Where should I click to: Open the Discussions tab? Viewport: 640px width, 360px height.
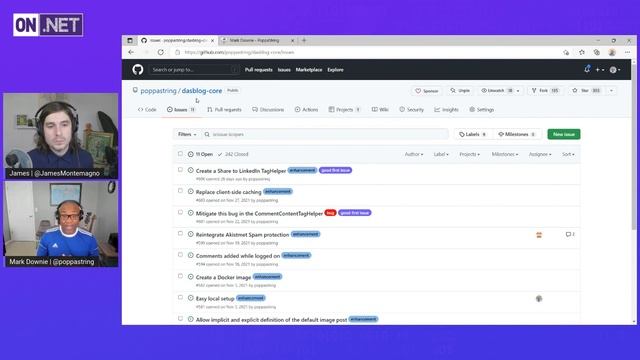click(268, 109)
